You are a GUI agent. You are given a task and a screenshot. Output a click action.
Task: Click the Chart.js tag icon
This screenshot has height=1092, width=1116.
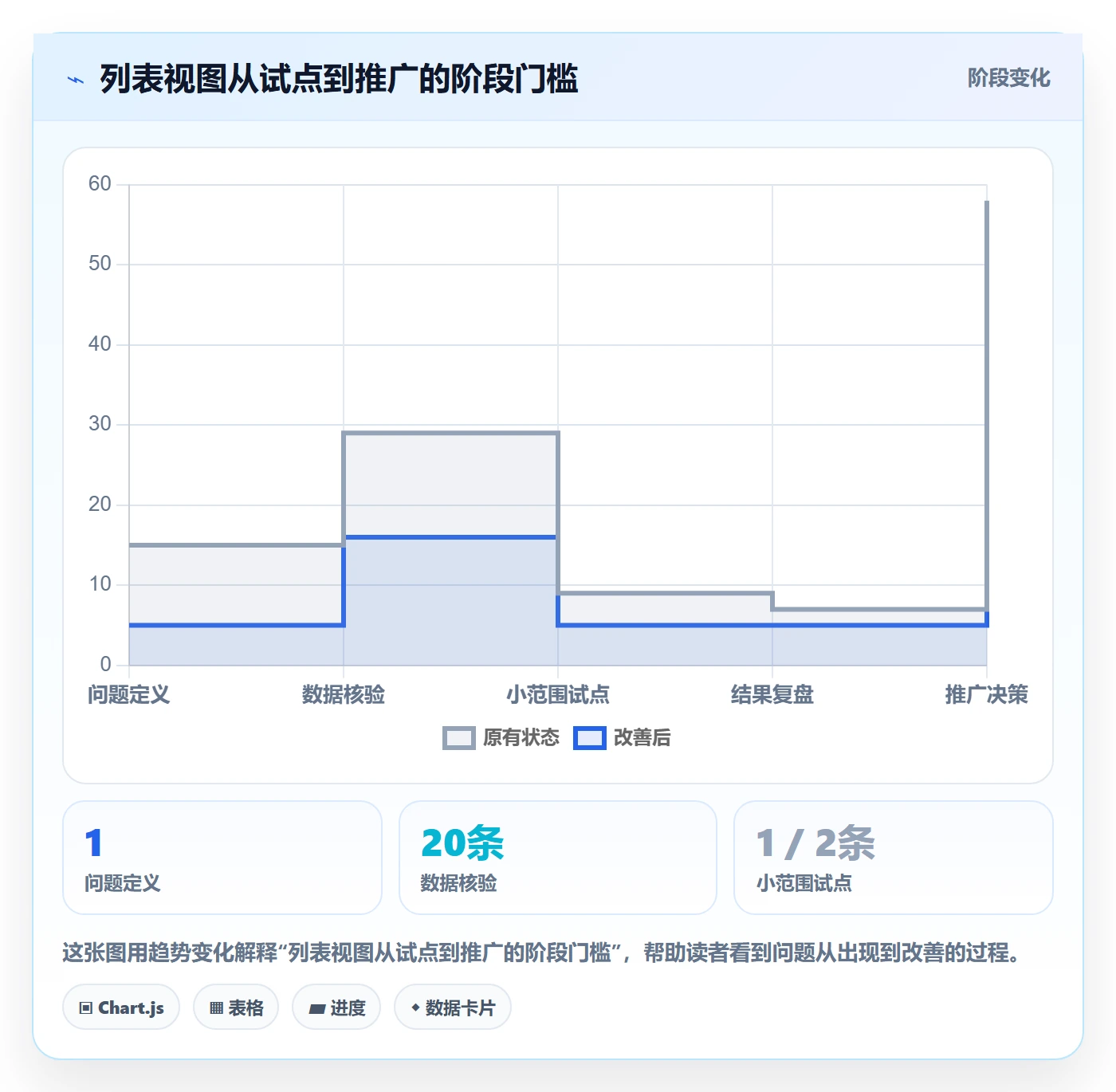point(86,1008)
